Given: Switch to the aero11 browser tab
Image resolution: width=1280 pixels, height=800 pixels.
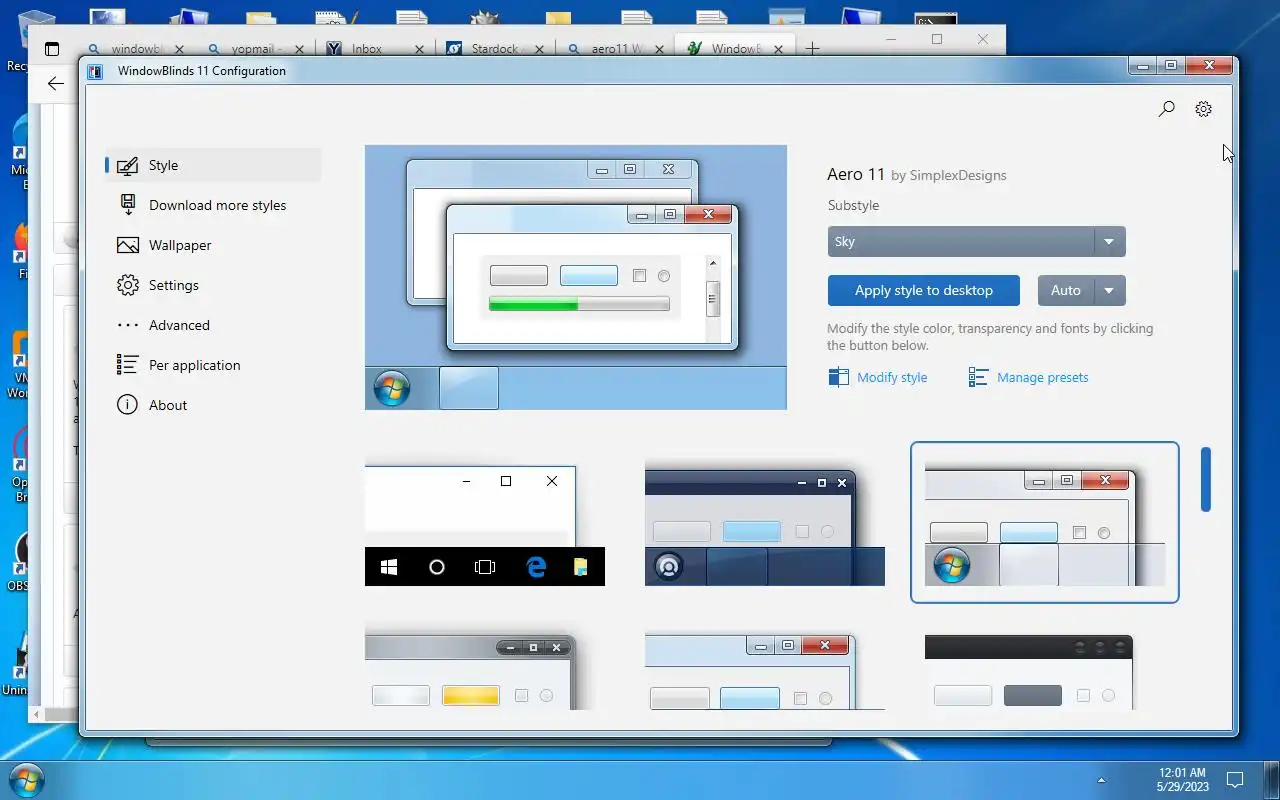Looking at the screenshot, I should (616, 49).
